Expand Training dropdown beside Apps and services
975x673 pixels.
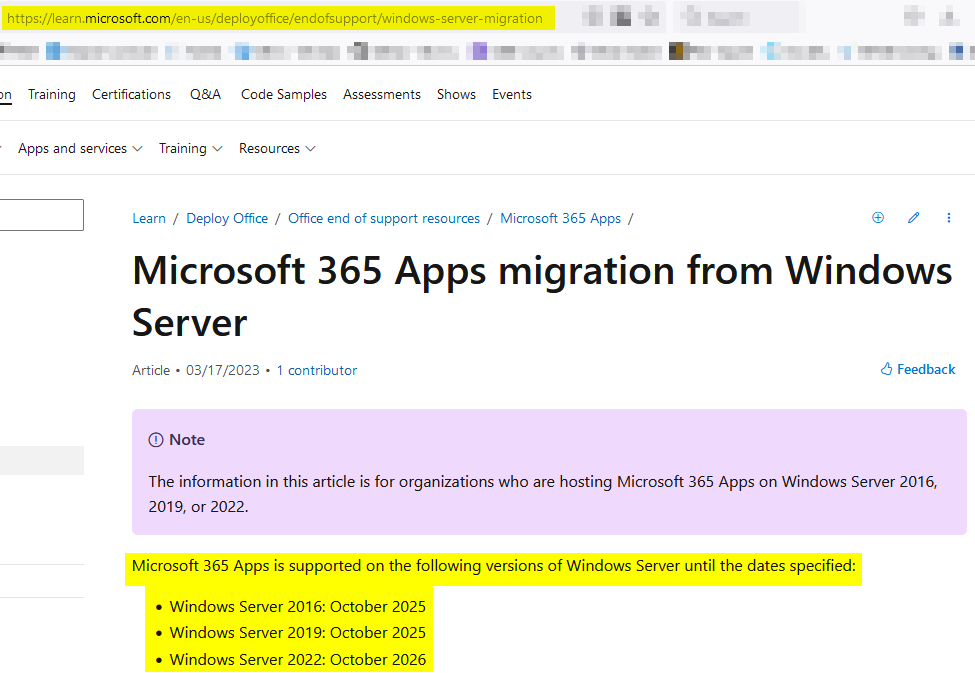point(190,148)
